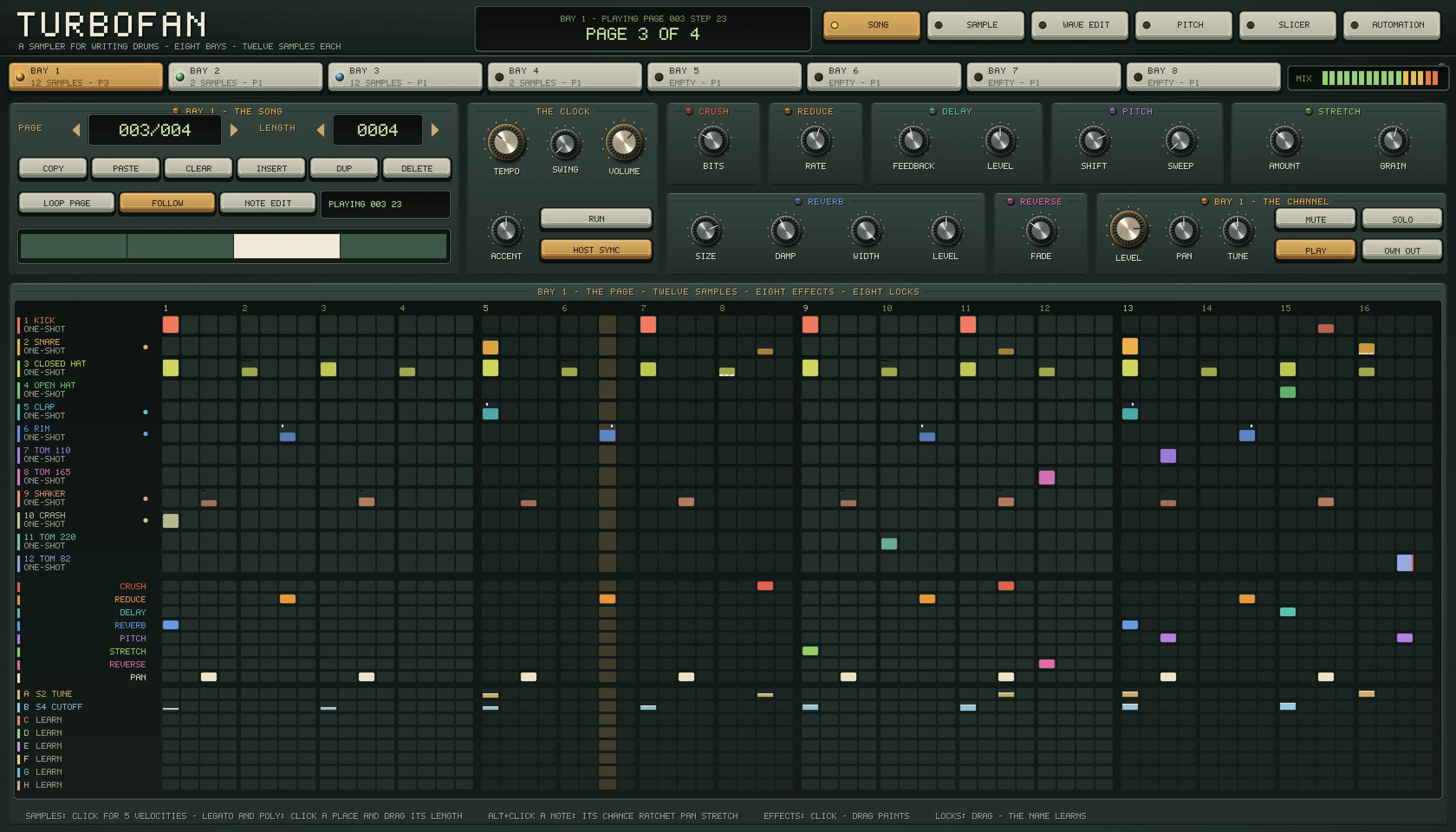Click the Pitch SWEEP knob
The height and width of the screenshot is (832, 1456).
coord(1180,140)
